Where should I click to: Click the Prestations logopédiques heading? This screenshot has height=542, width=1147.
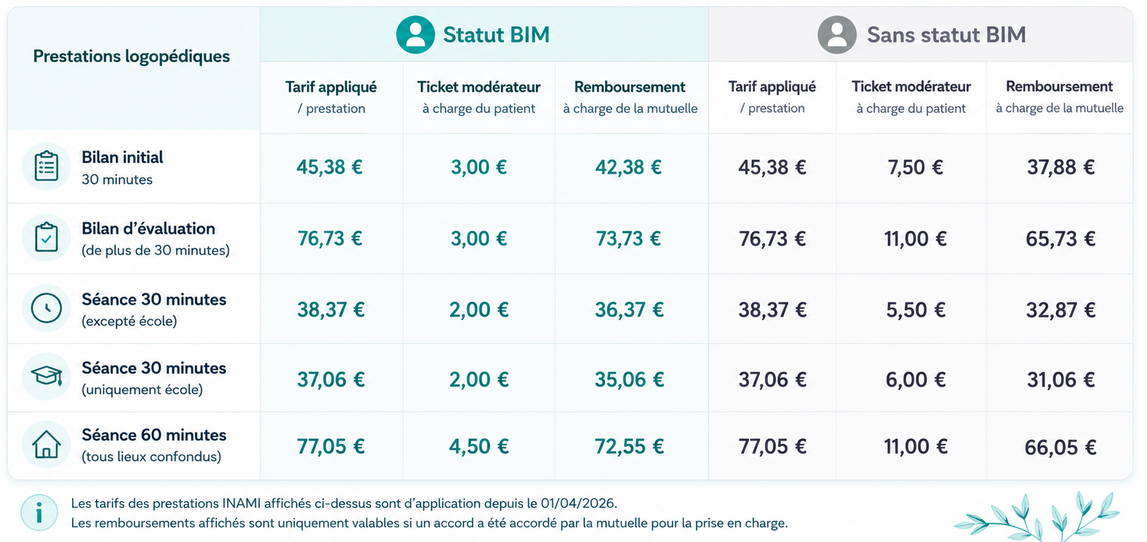coord(132,56)
